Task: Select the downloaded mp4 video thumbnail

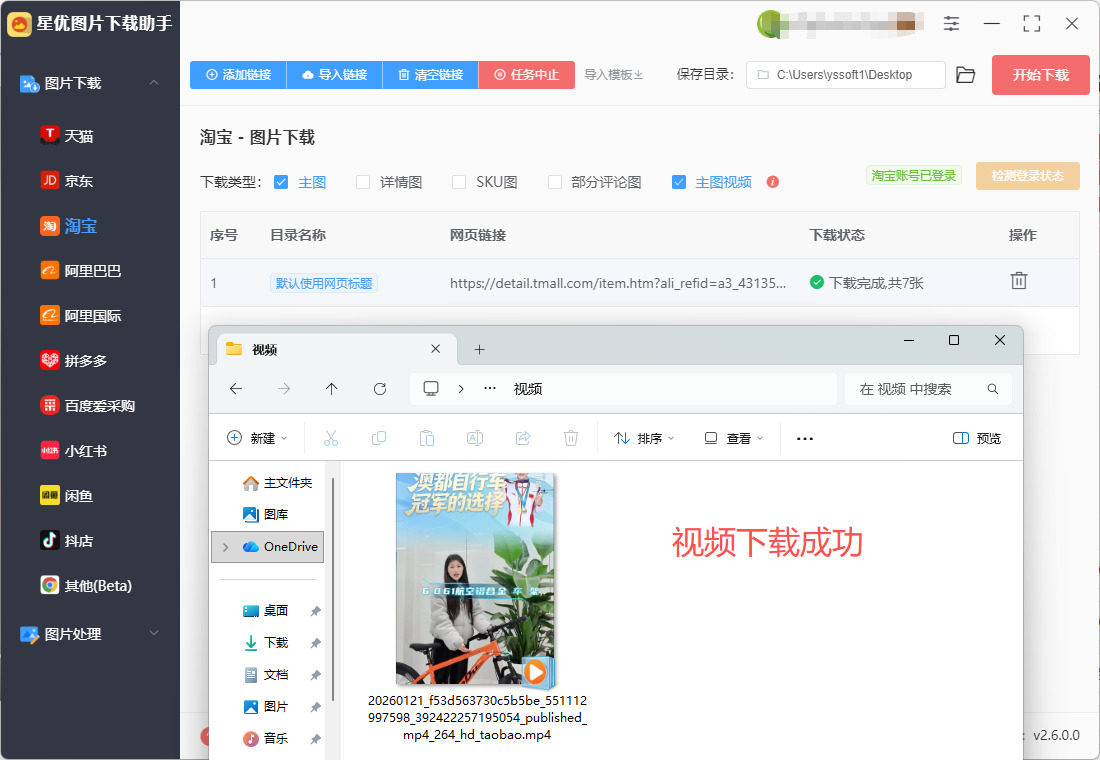Action: tap(476, 580)
